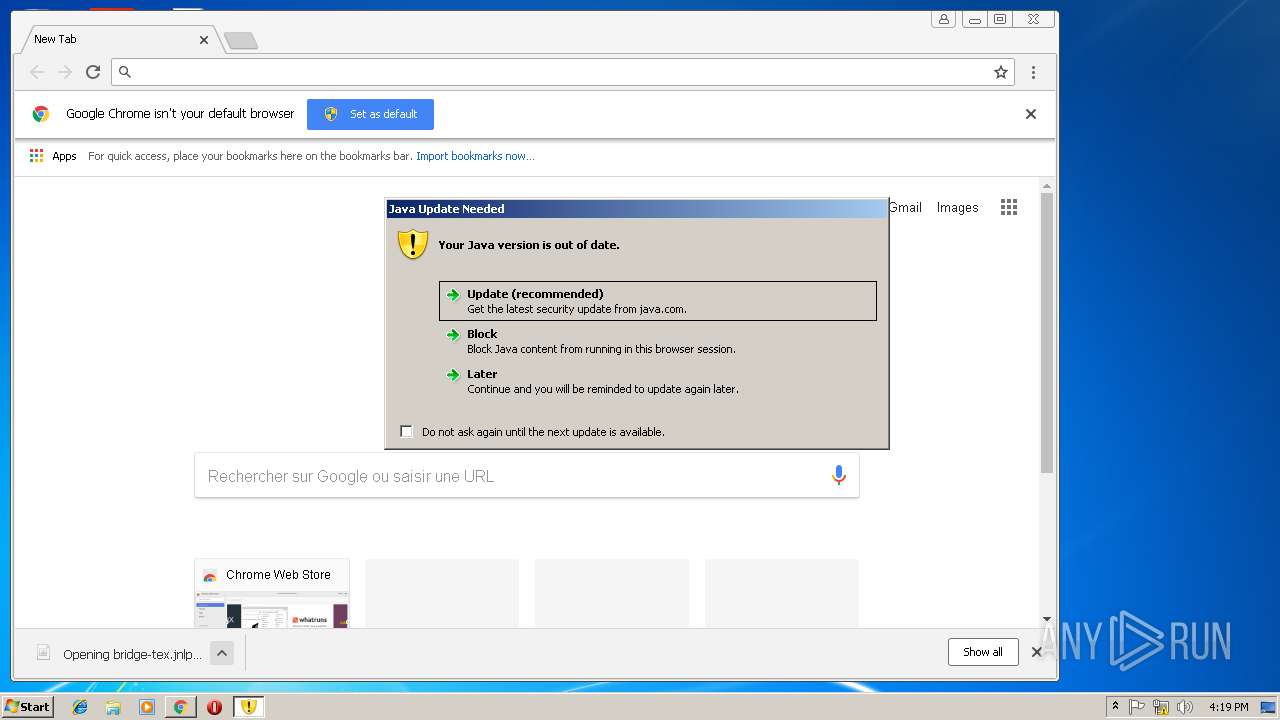This screenshot has height=720, width=1280.
Task: Reload the current page
Action: (93, 72)
